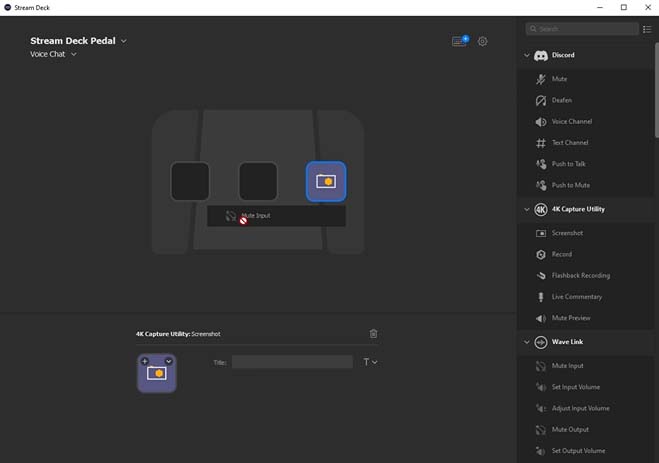Select the 4K Capture Record action
Image resolution: width=659 pixels, height=463 pixels.
561,254
